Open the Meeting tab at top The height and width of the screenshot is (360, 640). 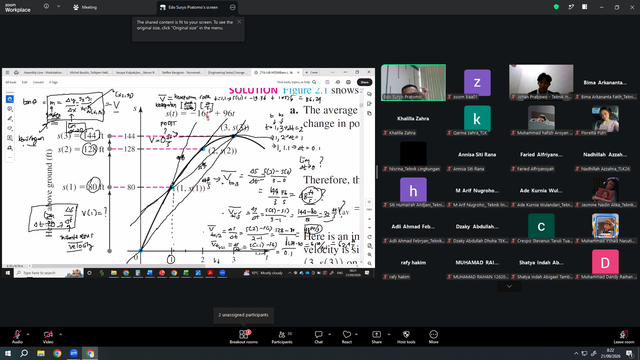(85, 7)
